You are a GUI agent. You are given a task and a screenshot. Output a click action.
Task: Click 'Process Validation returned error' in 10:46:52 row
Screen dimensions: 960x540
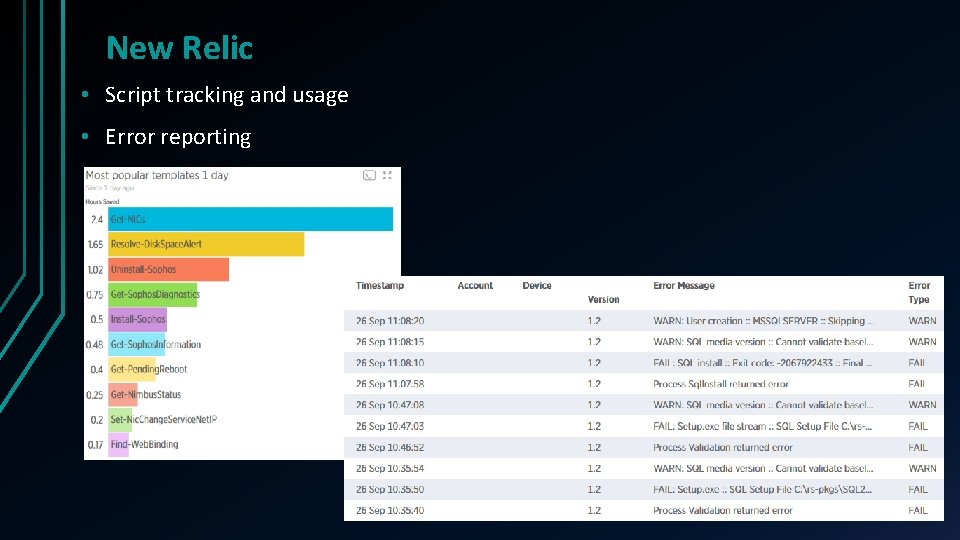click(x=722, y=448)
